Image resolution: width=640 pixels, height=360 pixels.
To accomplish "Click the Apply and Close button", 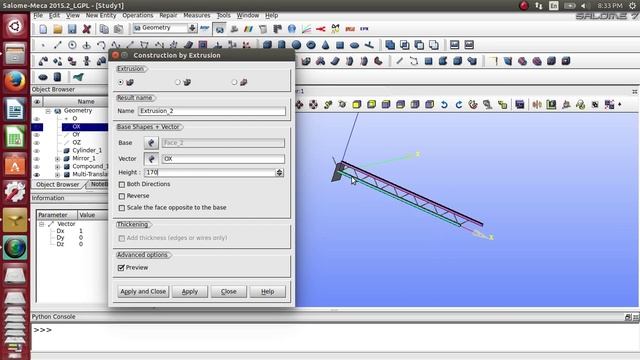I will 143,291.
